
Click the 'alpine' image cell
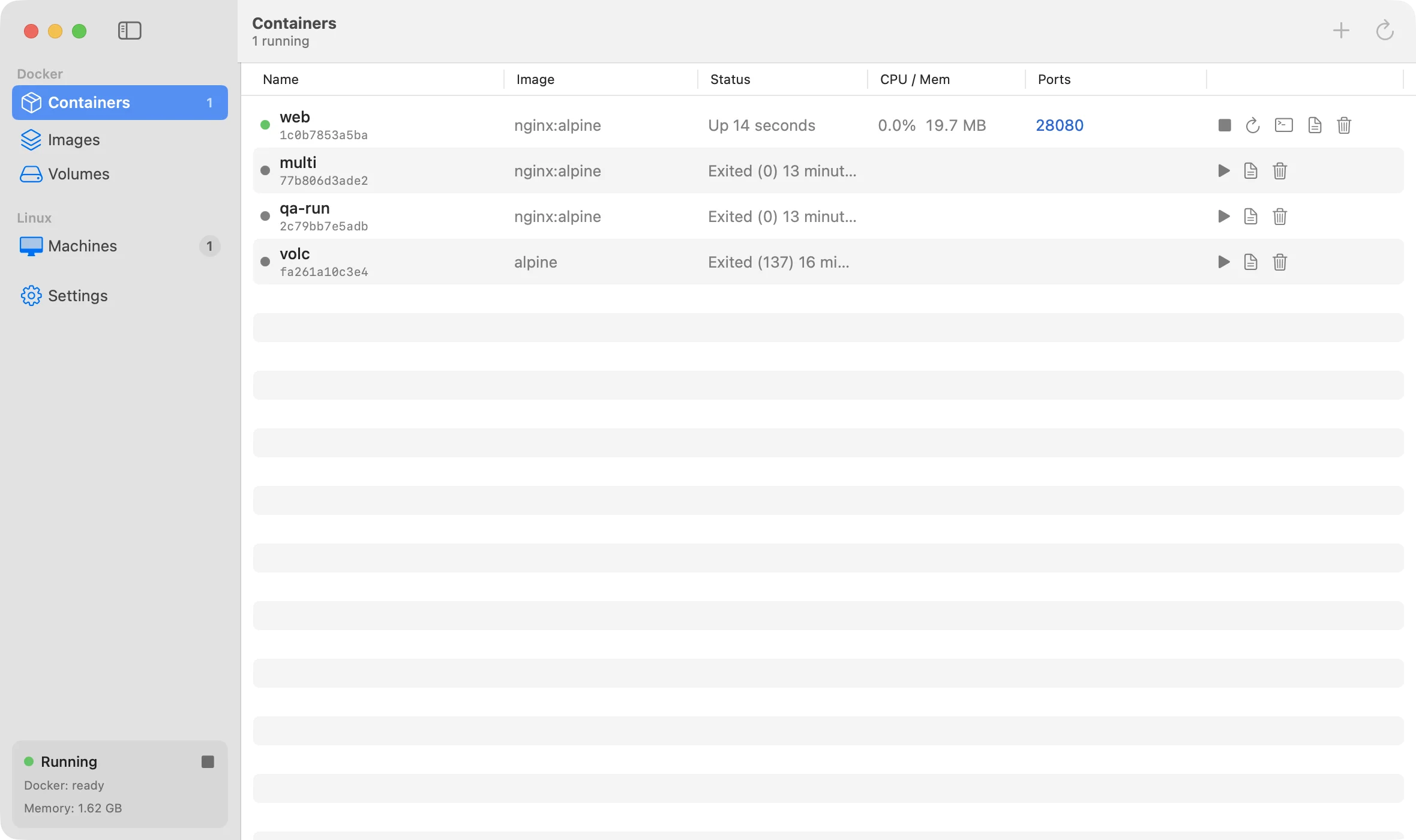click(x=535, y=262)
